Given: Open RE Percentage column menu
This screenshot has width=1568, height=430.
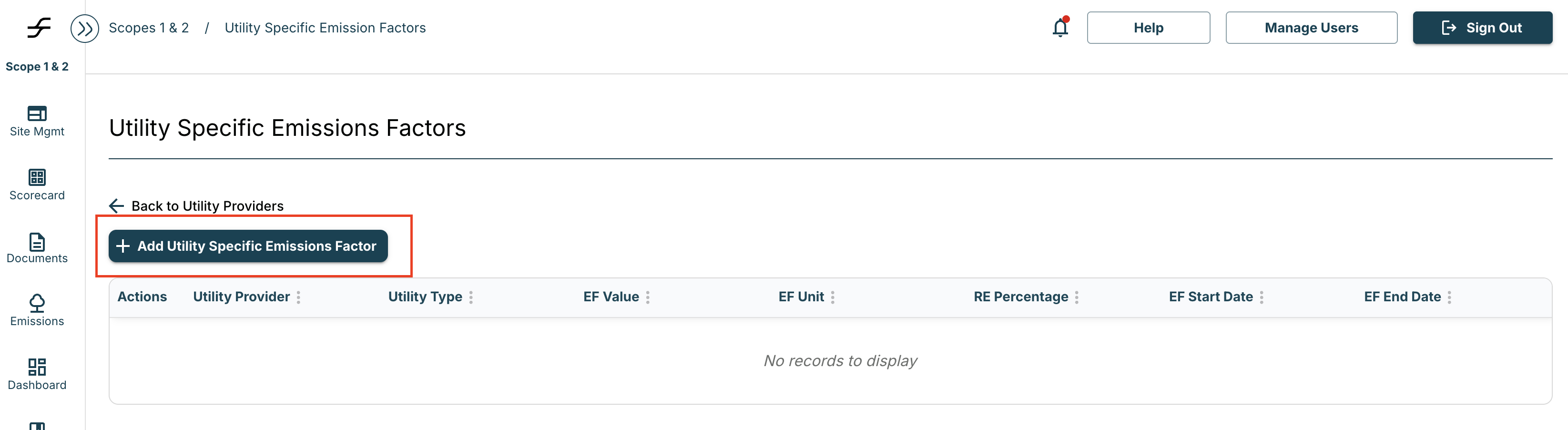Looking at the screenshot, I should (1077, 297).
